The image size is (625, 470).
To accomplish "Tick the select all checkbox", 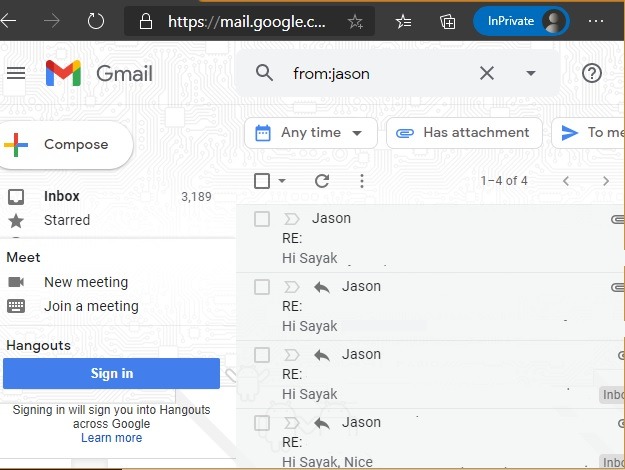I will (262, 181).
